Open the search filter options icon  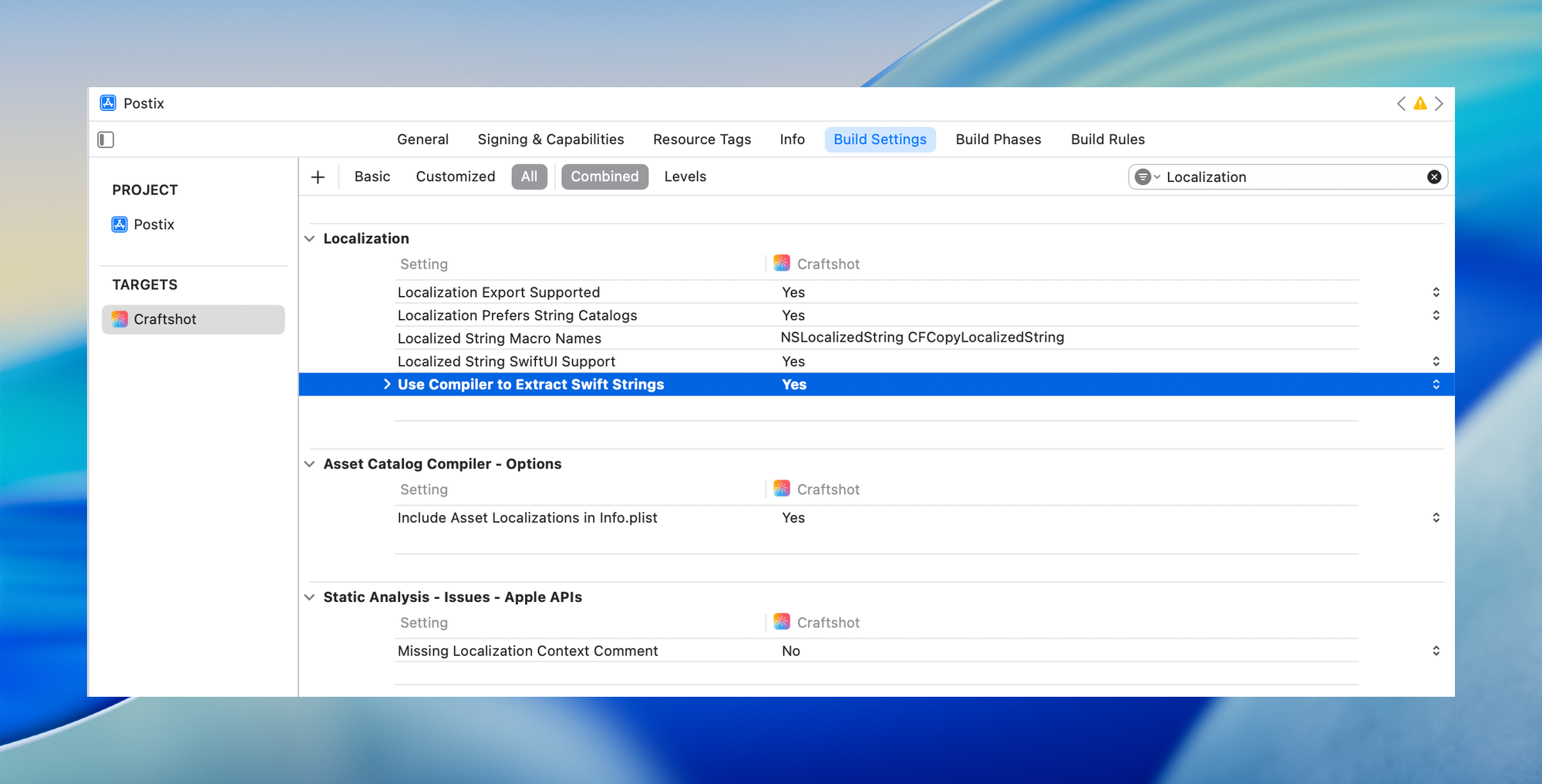[x=1146, y=177]
